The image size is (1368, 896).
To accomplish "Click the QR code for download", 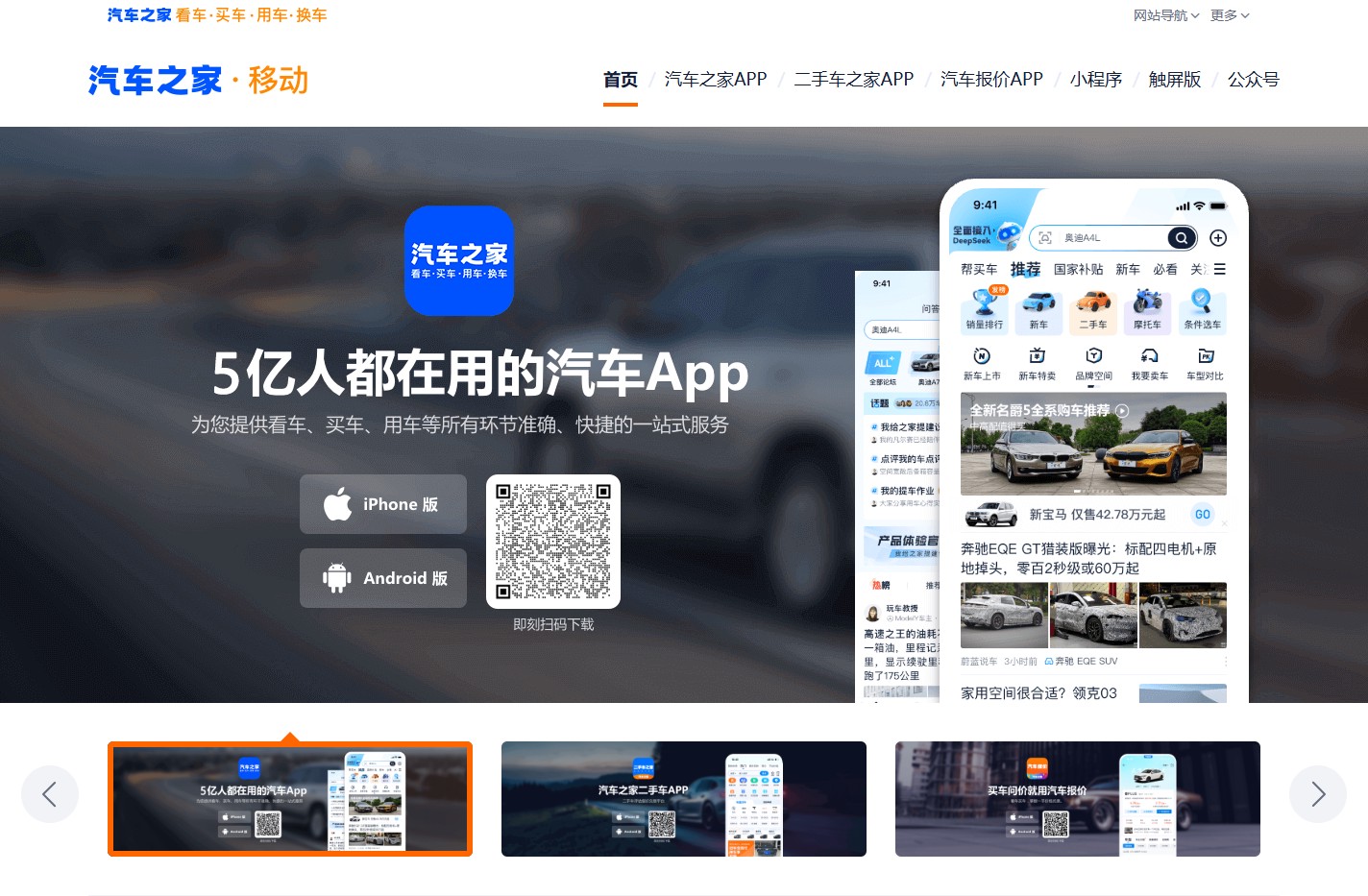I will point(553,542).
